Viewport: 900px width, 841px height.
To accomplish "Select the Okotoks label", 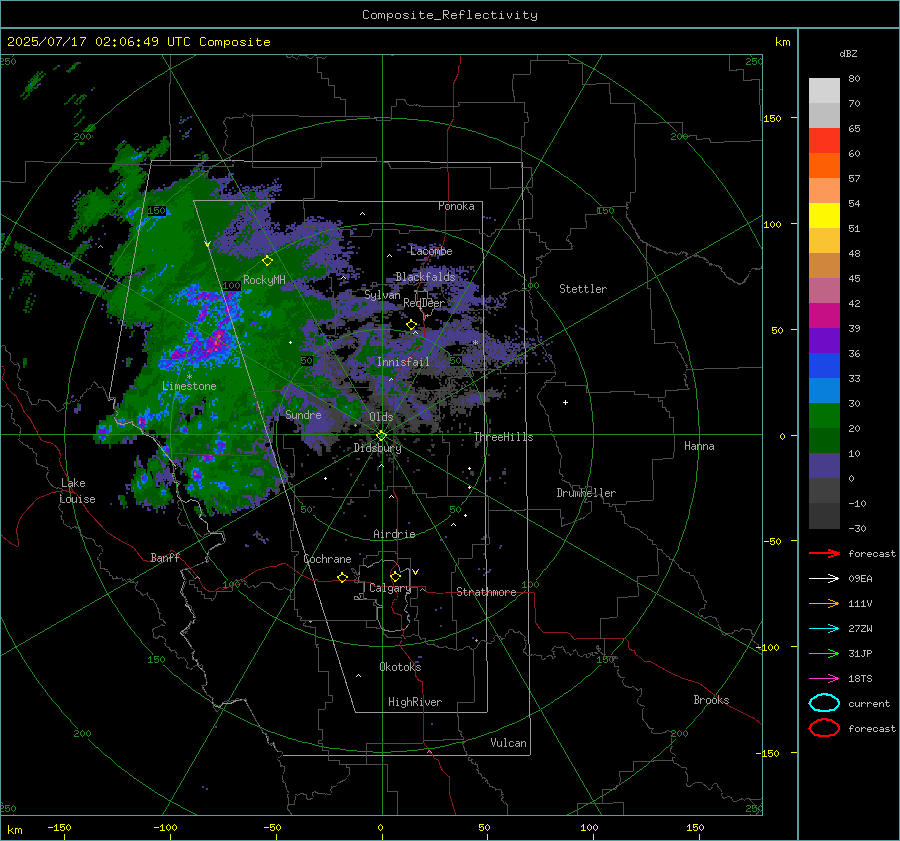I will coord(400,666).
